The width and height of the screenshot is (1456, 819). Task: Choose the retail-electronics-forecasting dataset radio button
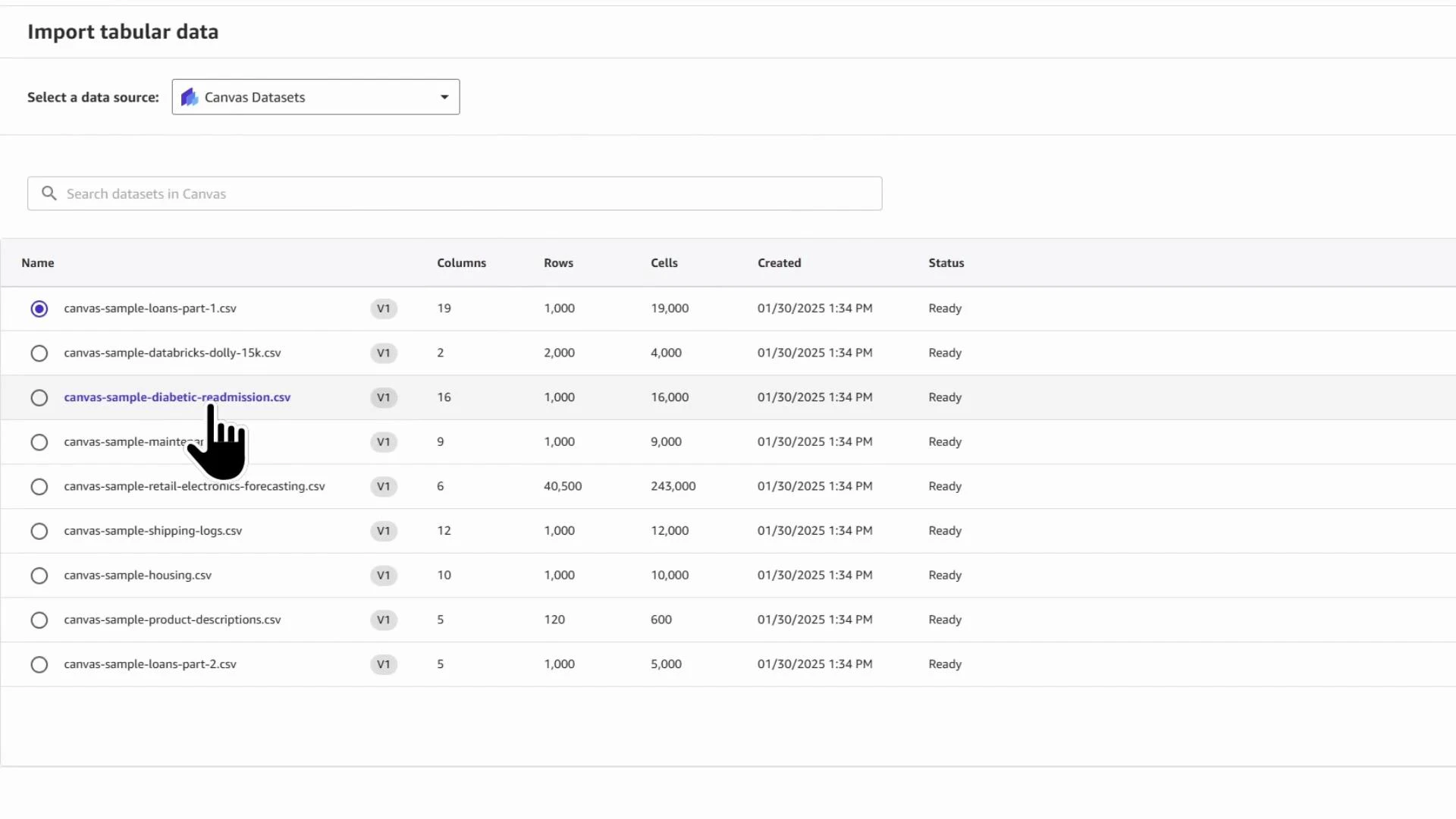[39, 486]
